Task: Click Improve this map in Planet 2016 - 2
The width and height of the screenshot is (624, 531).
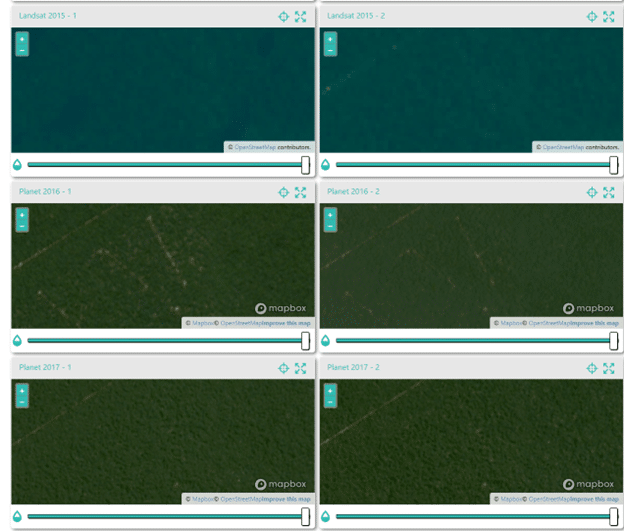Action: (595, 323)
